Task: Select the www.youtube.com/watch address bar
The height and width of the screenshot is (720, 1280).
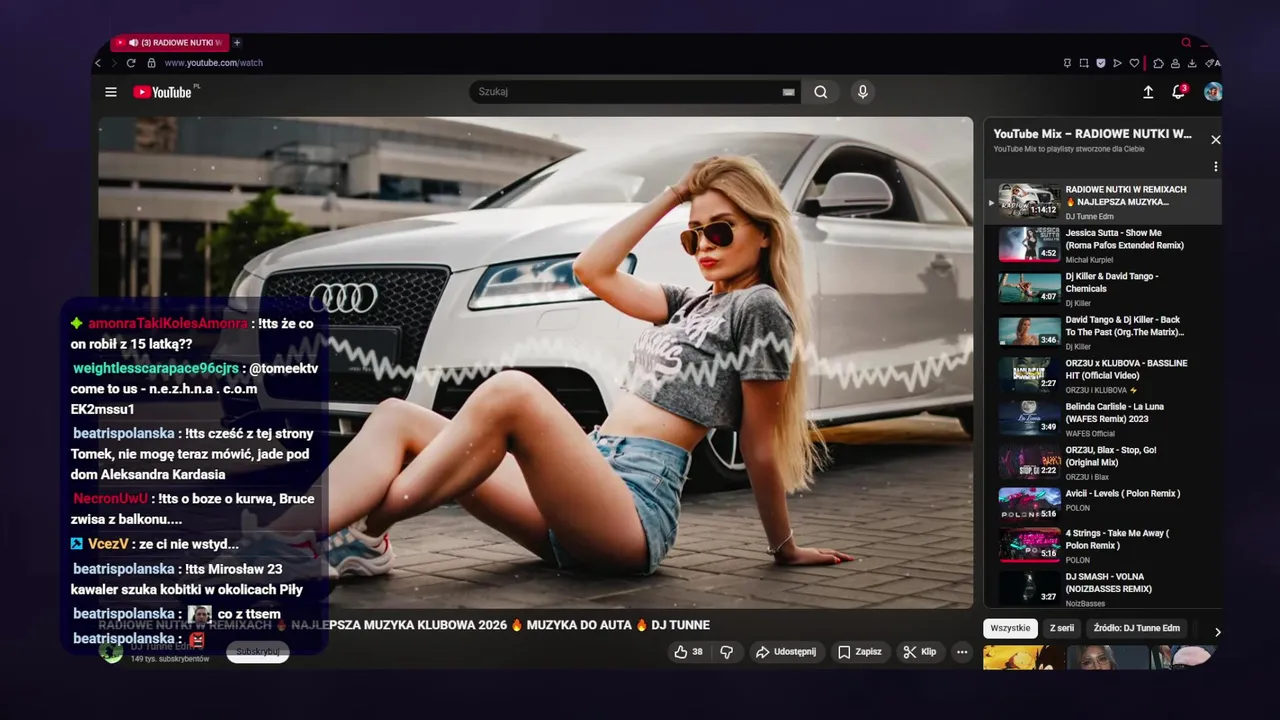Action: pyautogui.click(x=213, y=63)
